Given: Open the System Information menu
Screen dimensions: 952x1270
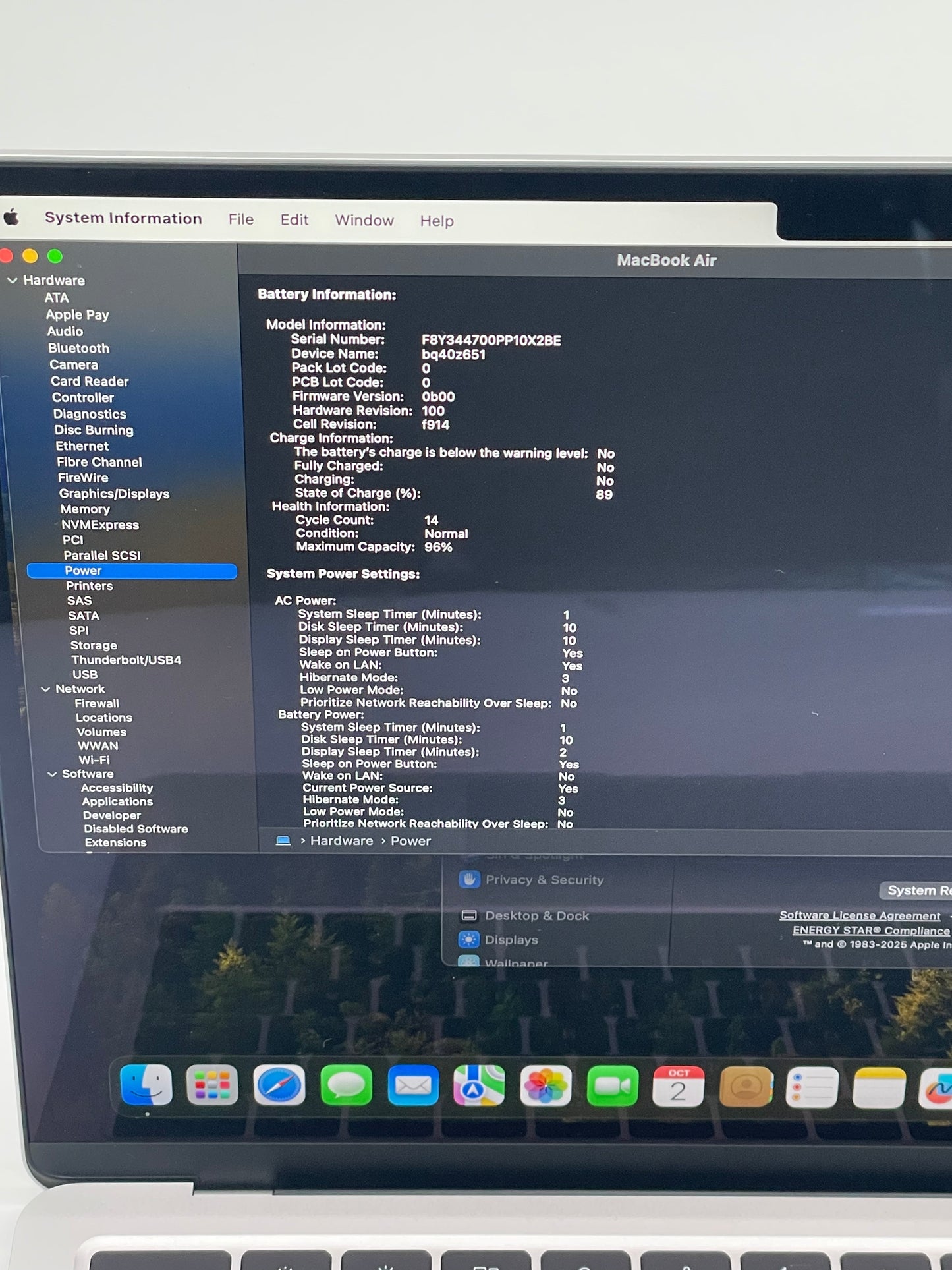Looking at the screenshot, I should click(123, 218).
